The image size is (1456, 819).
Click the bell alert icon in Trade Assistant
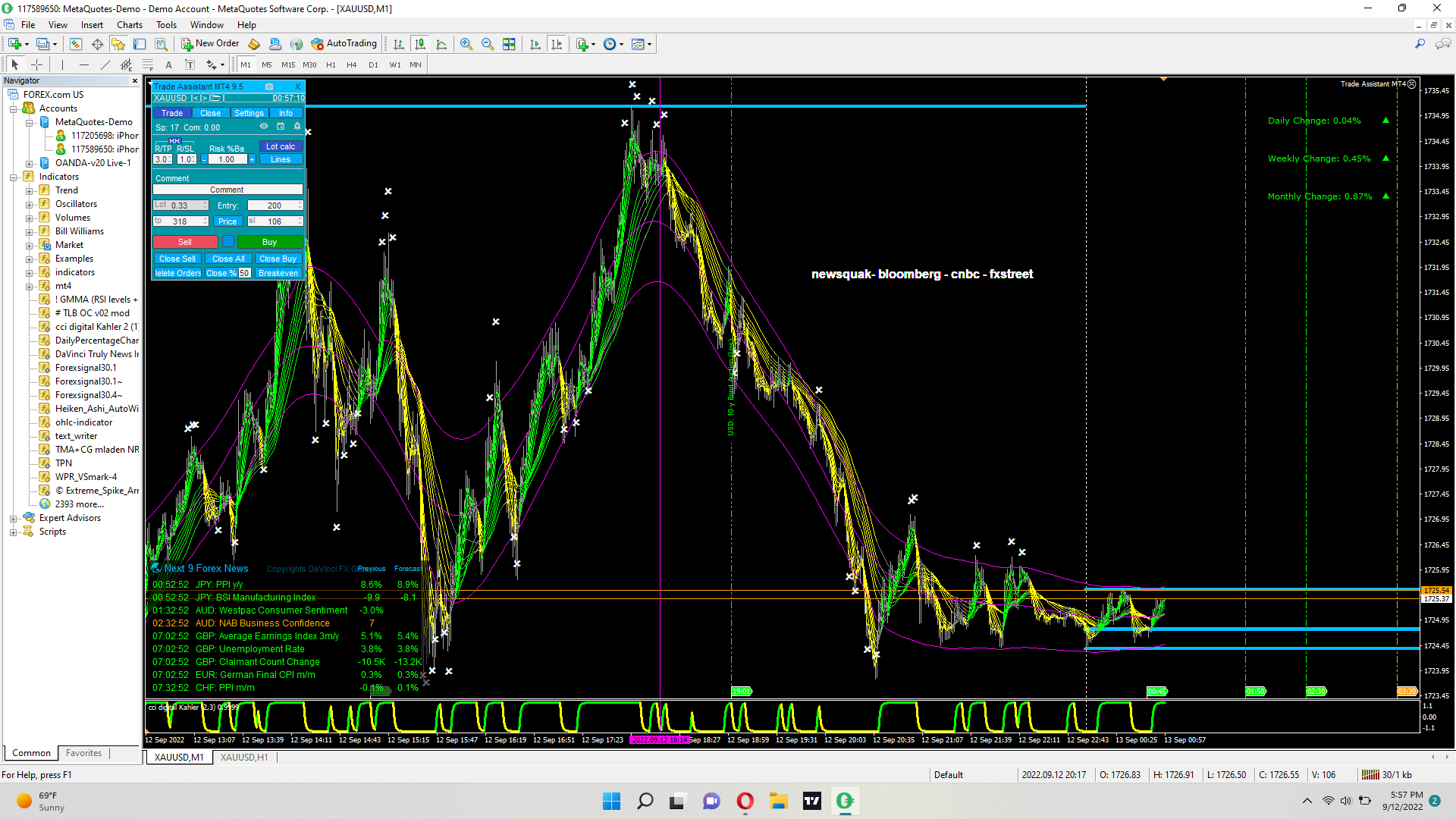point(297,127)
